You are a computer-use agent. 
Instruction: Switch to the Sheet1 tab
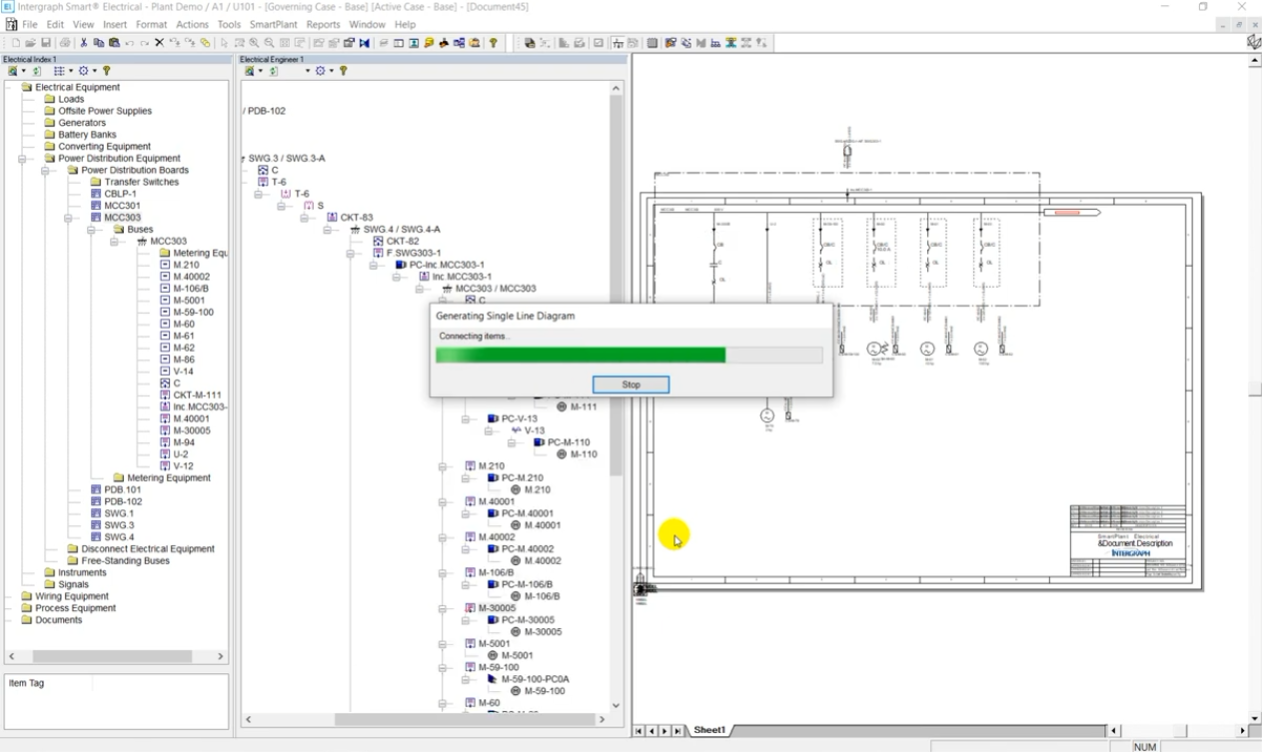709,730
